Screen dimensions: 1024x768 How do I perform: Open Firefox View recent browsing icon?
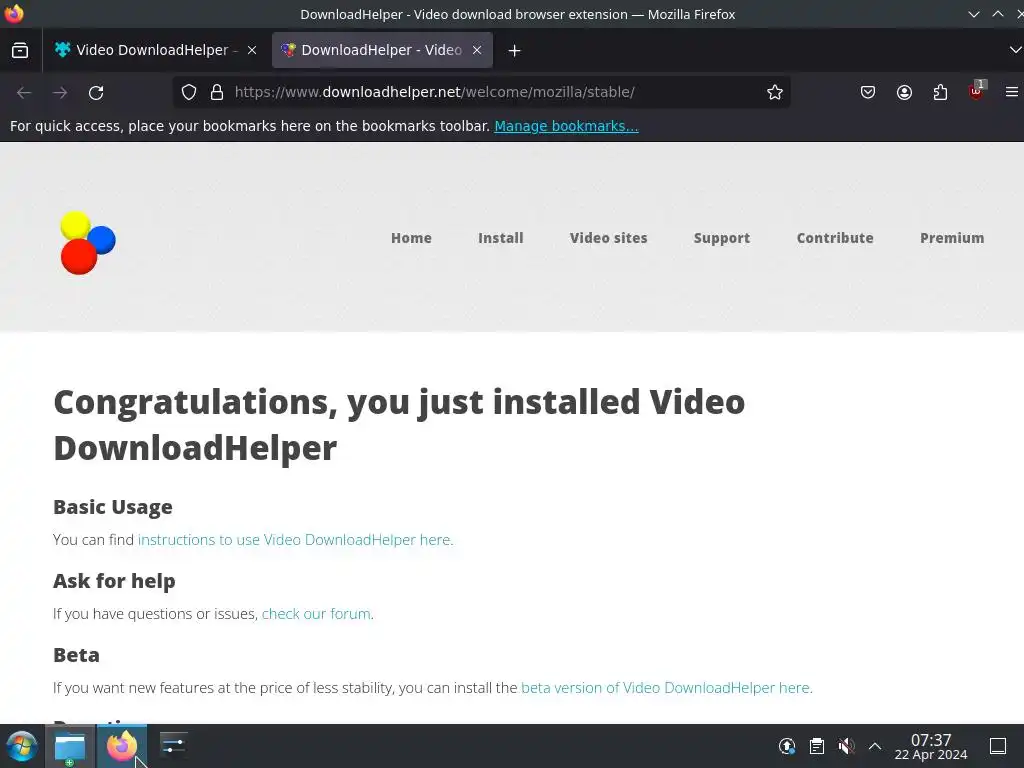coord(20,50)
